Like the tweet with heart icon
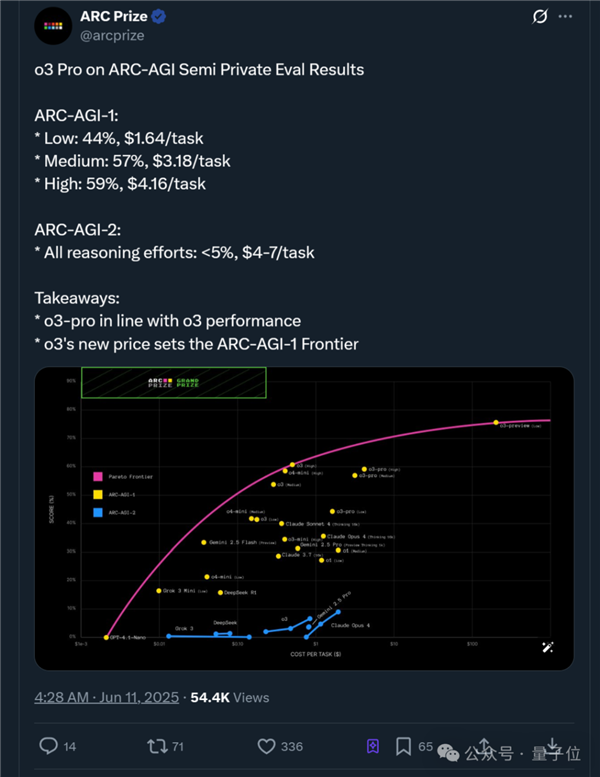 point(266,746)
